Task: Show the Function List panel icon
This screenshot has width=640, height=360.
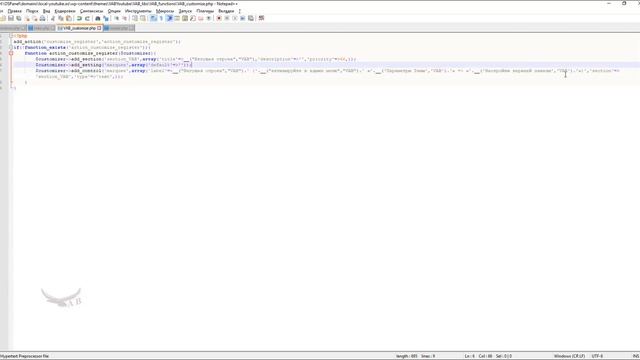Action: [193, 18]
